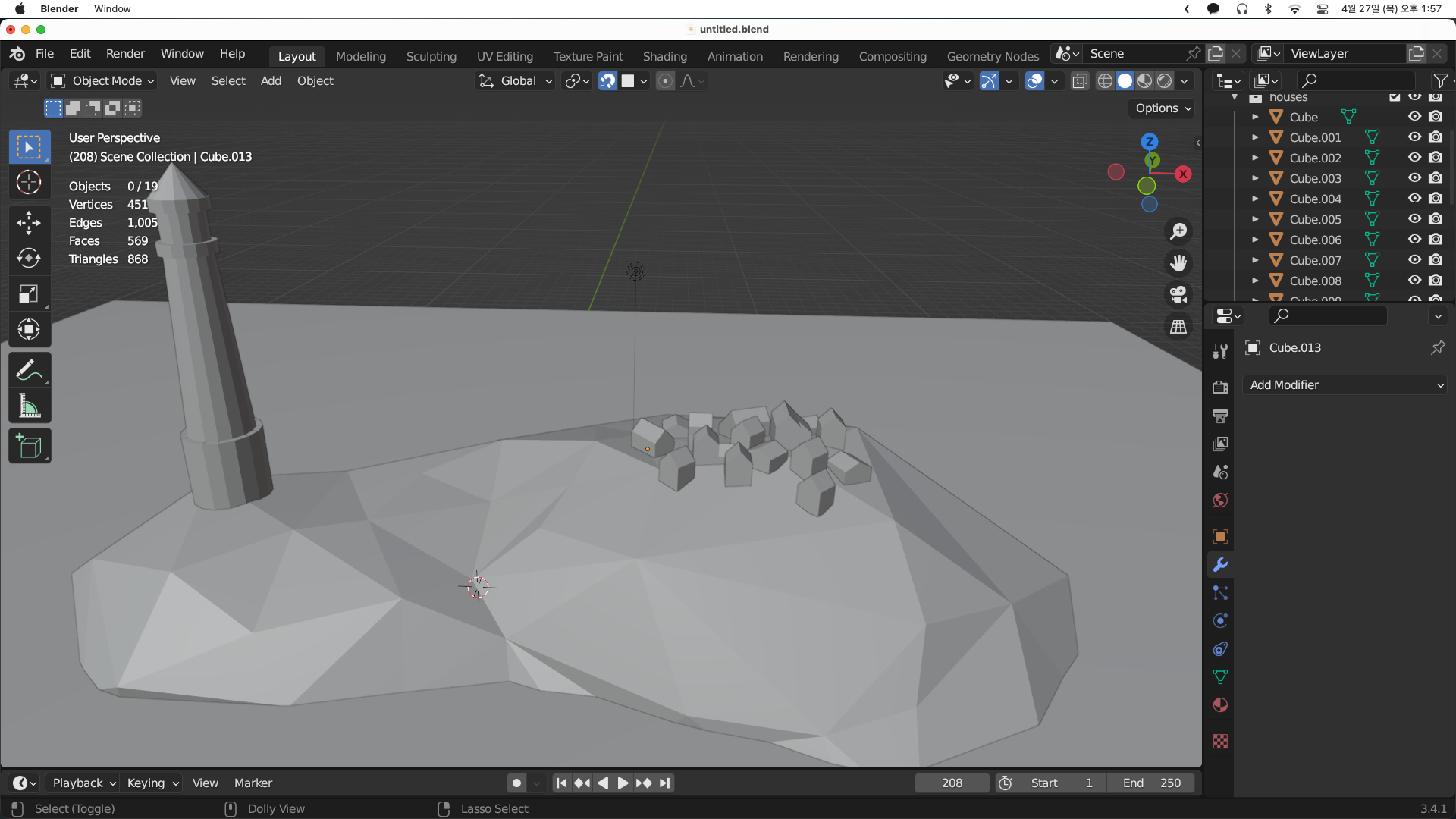Open the File menu
This screenshot has height=819, width=1456.
(x=45, y=54)
